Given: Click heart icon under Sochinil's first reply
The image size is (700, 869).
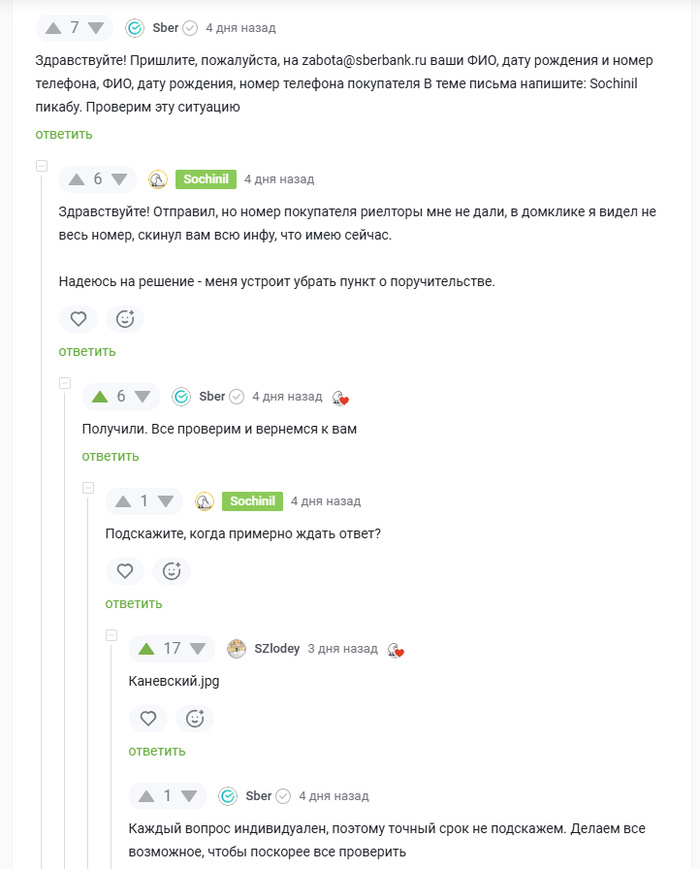Looking at the screenshot, I should [78, 319].
